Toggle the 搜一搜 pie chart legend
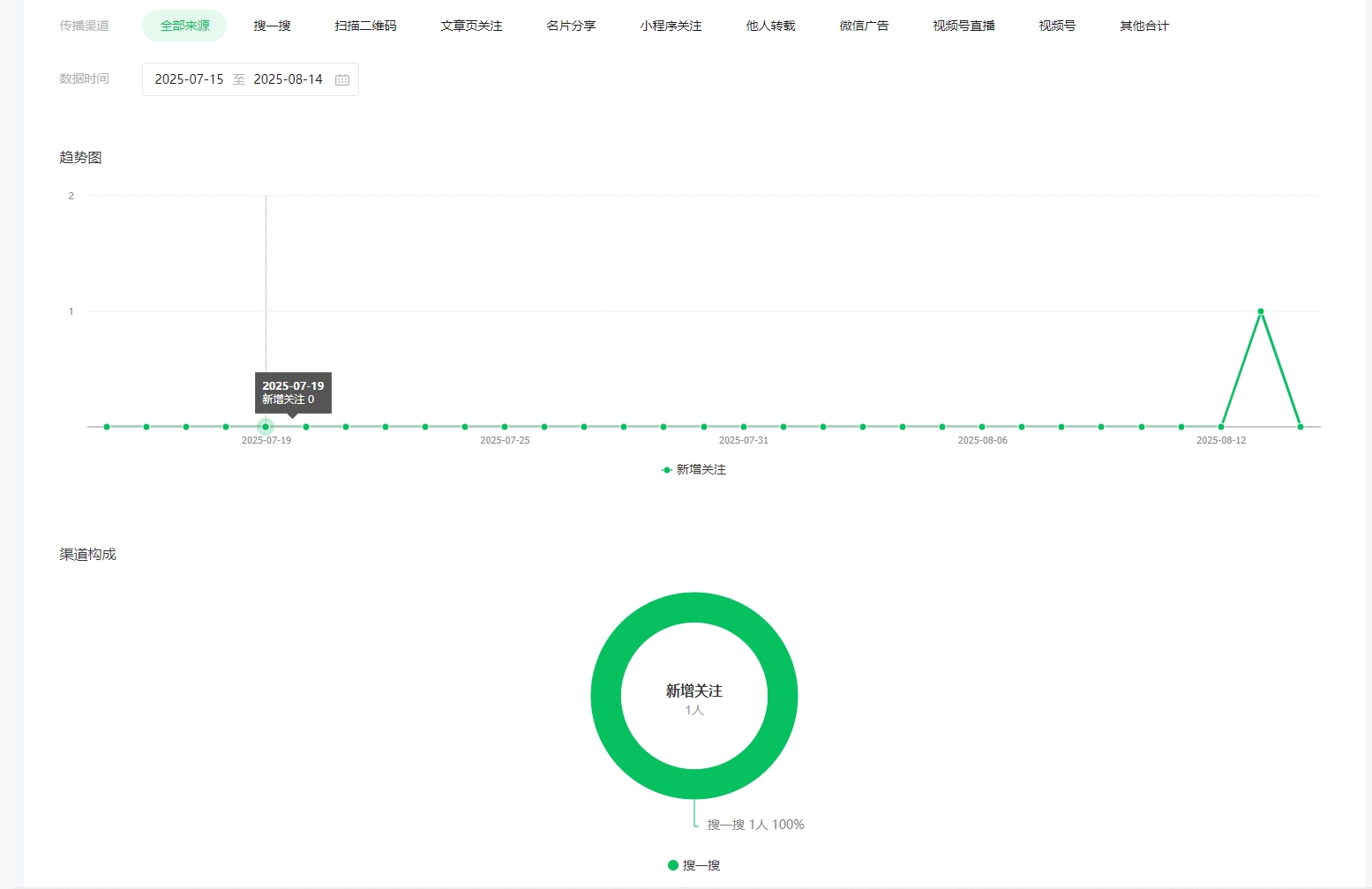 pyautogui.click(x=693, y=865)
